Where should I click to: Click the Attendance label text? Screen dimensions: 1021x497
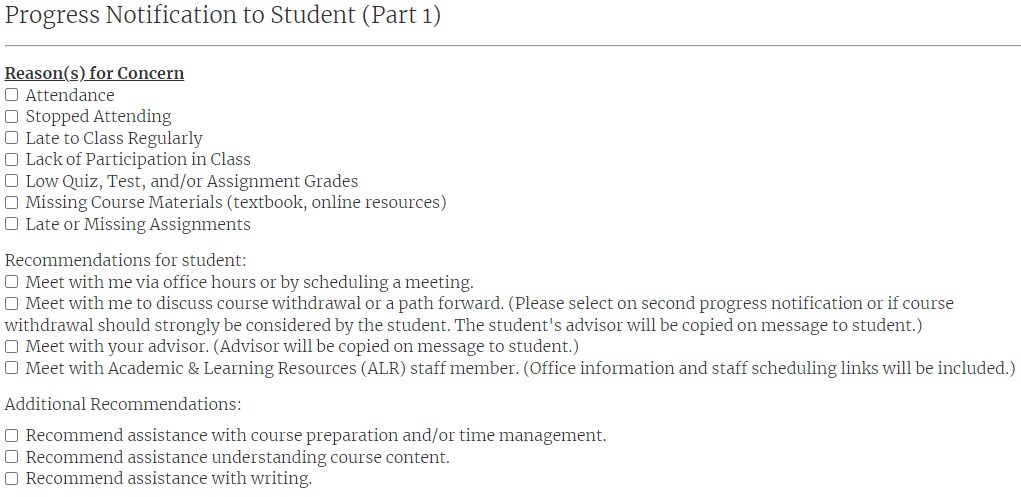click(x=70, y=95)
